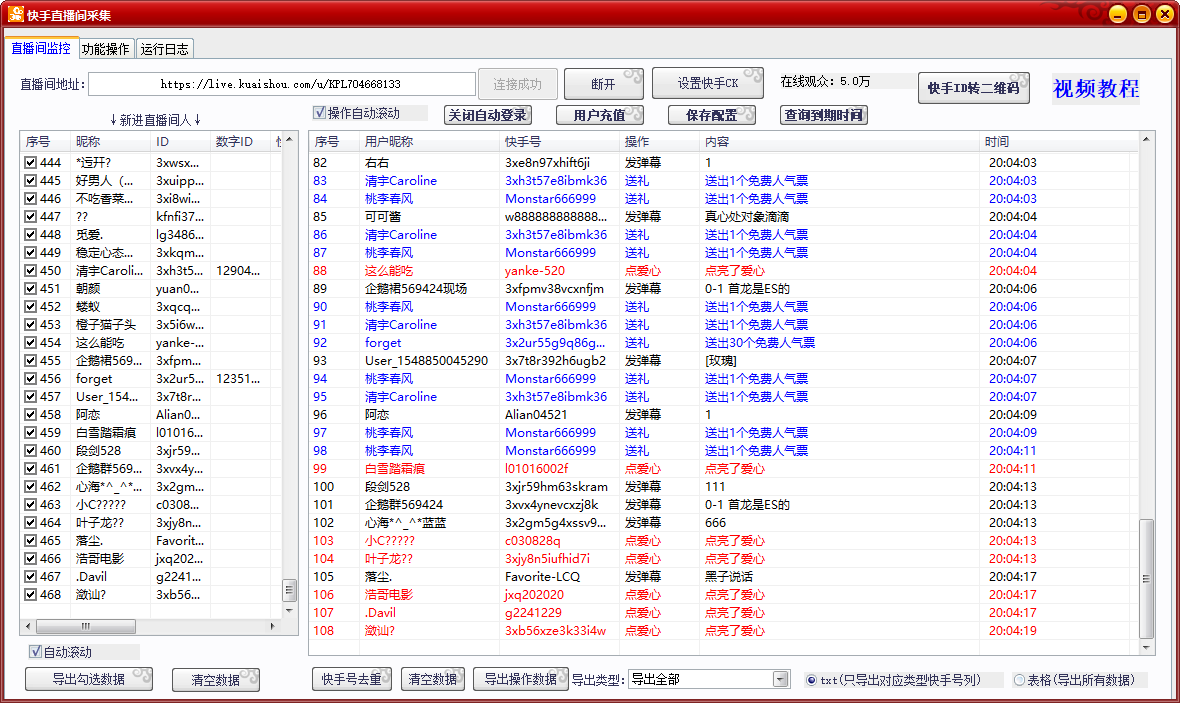1180x703 pixels.
Task: Select the 表格 export all data option
Action: point(1020,680)
